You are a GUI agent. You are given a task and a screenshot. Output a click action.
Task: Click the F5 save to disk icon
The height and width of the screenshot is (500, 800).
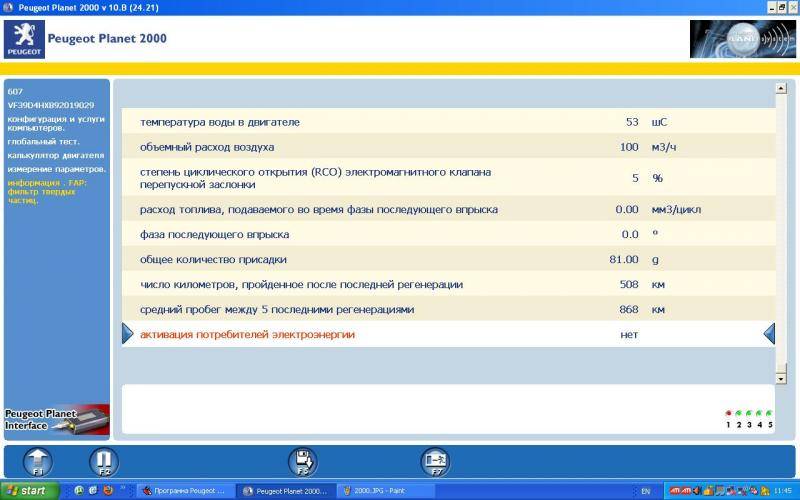tap(304, 461)
